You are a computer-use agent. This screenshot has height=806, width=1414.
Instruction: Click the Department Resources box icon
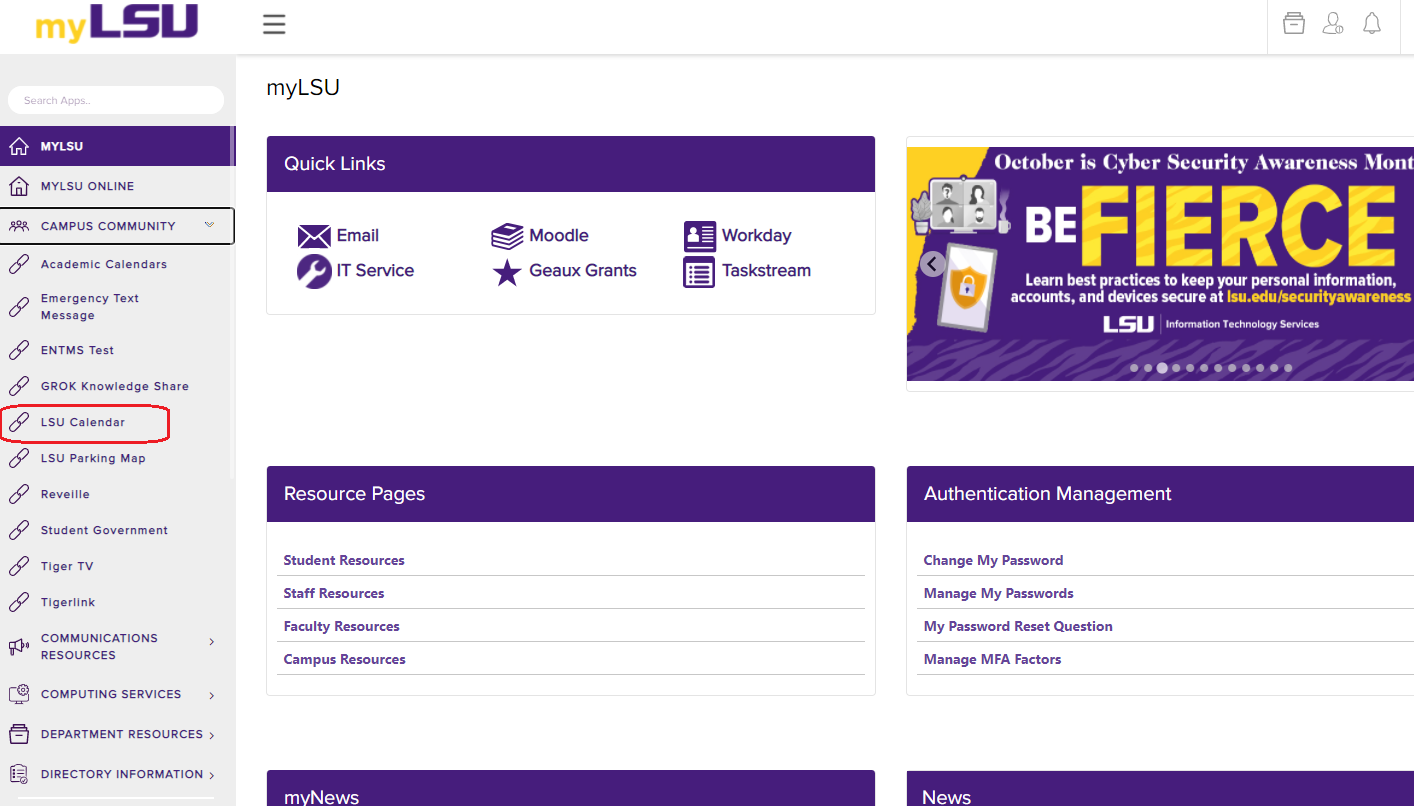tap(18, 734)
